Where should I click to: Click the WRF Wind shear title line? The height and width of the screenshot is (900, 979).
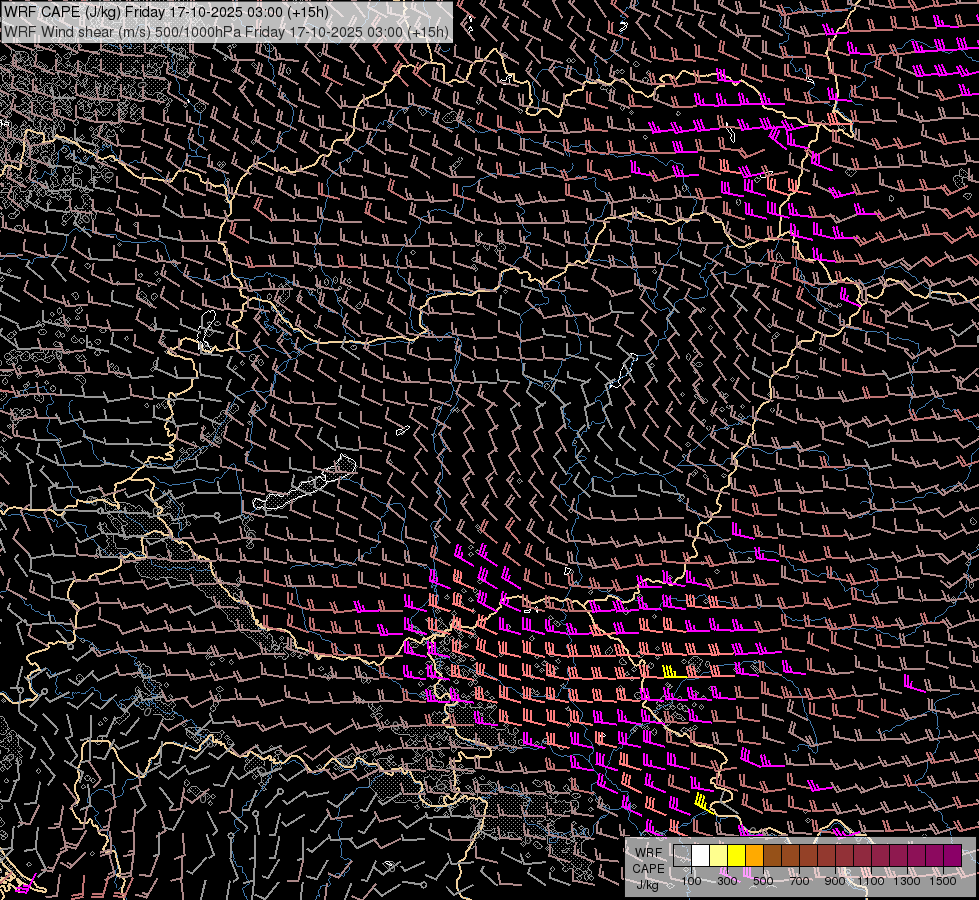[x=226, y=31]
